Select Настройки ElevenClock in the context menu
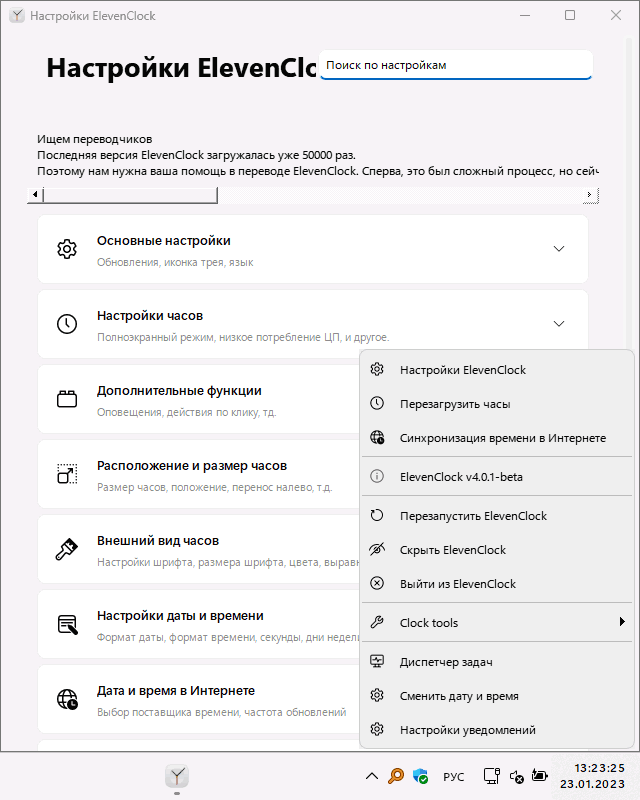The width and height of the screenshot is (640, 800). (x=497, y=370)
